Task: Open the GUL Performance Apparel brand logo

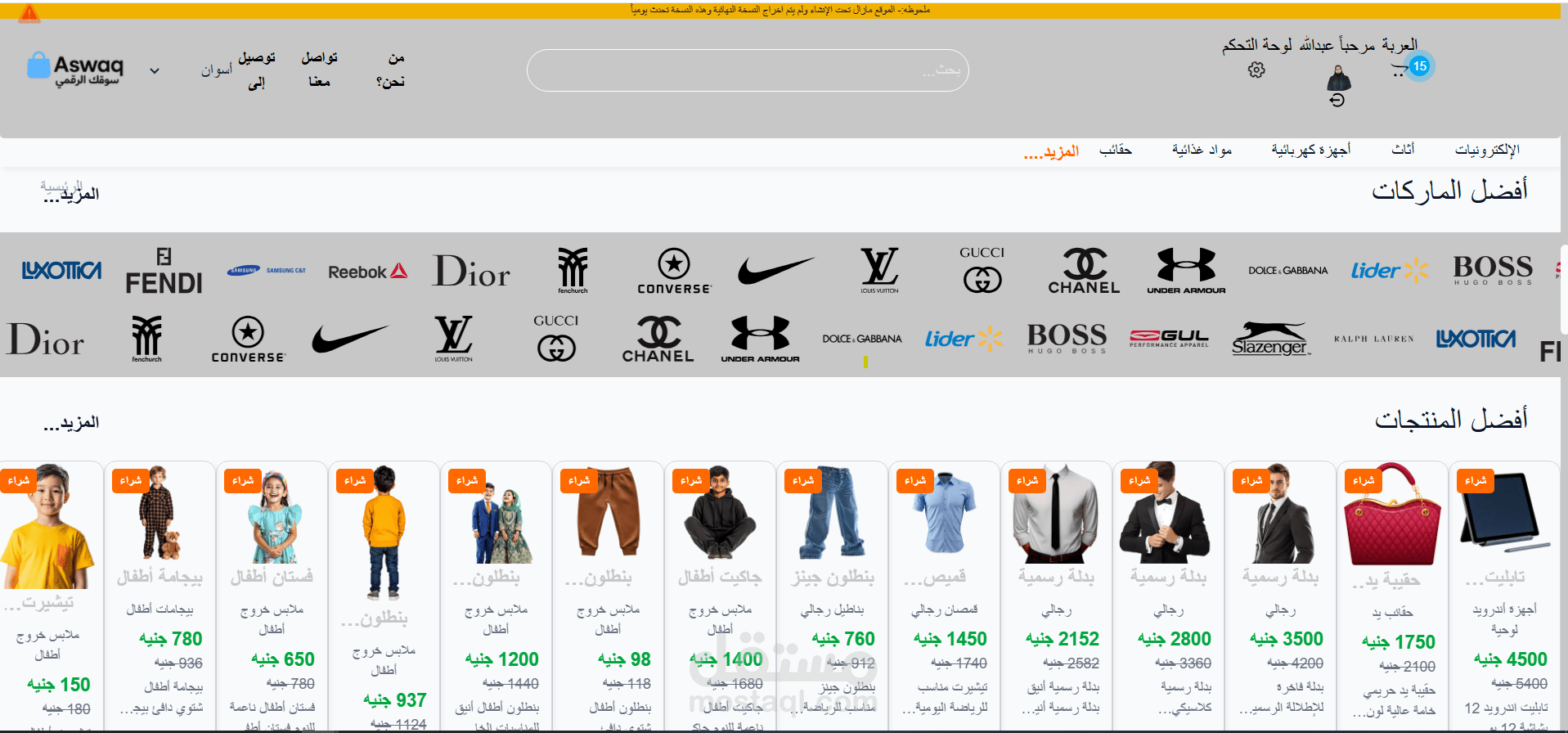Action: 1169,339
